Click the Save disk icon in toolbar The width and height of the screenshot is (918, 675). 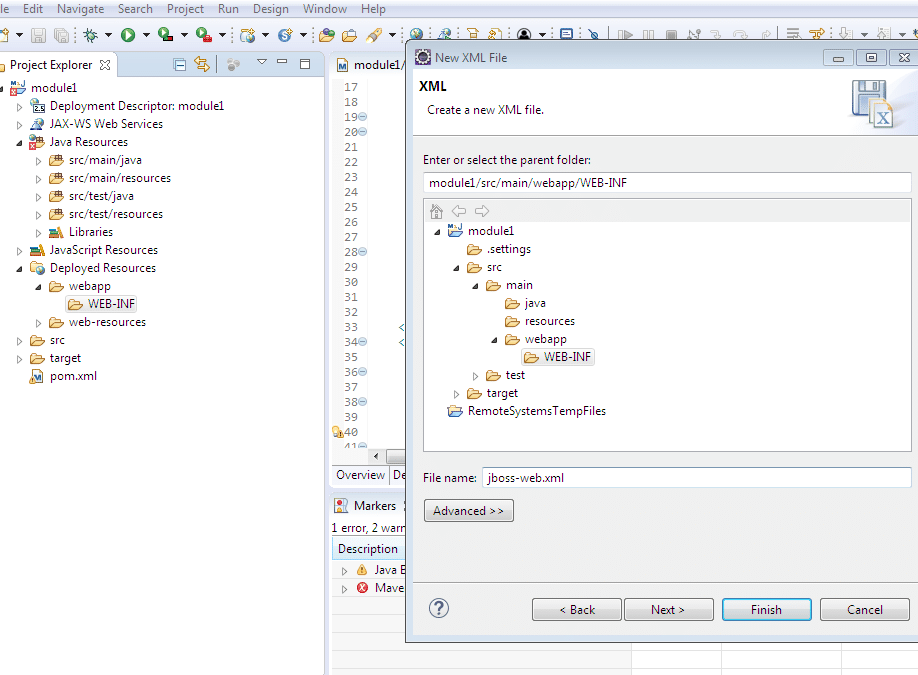pos(38,35)
